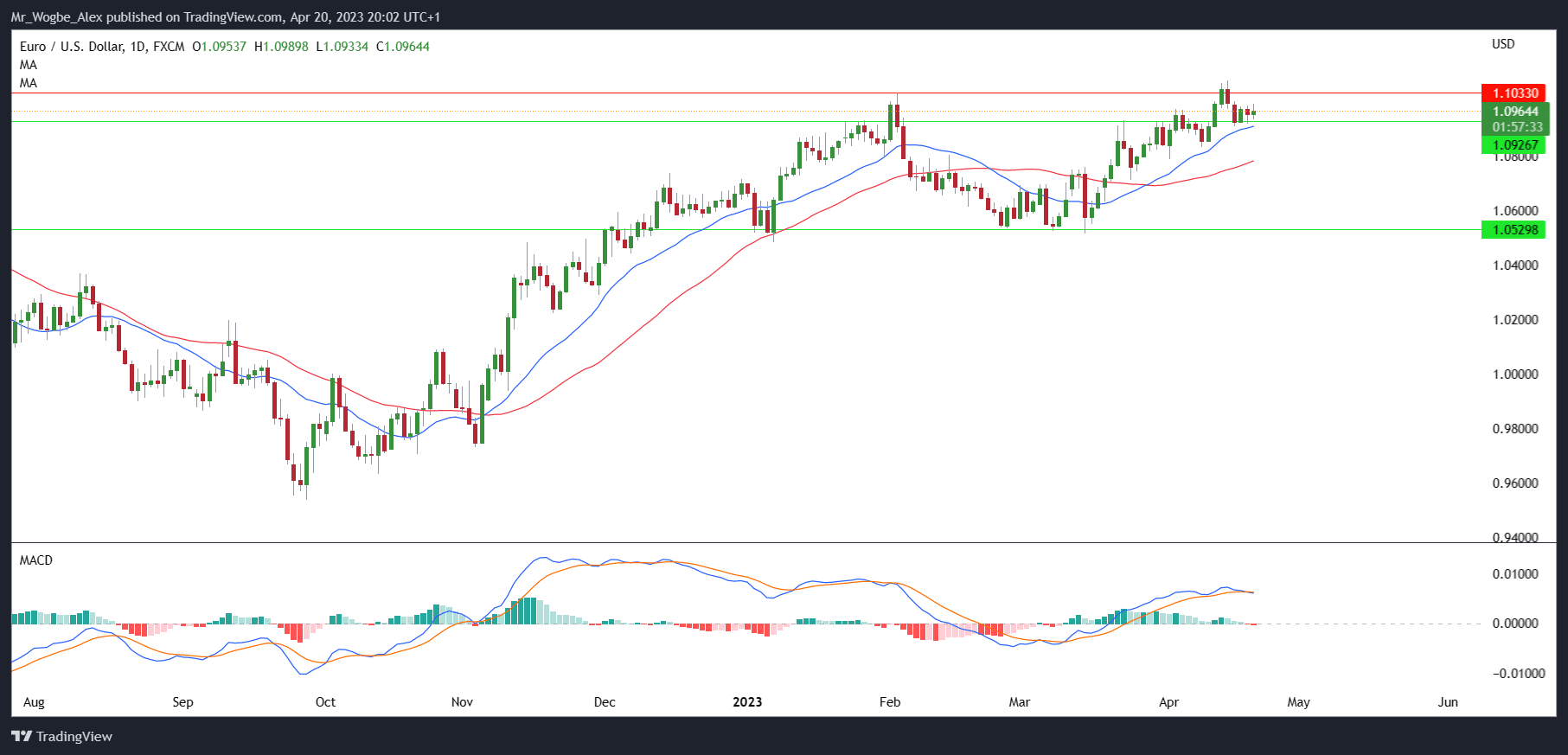Click the Dec label on time axis
The height and width of the screenshot is (755, 1568).
coord(605,702)
